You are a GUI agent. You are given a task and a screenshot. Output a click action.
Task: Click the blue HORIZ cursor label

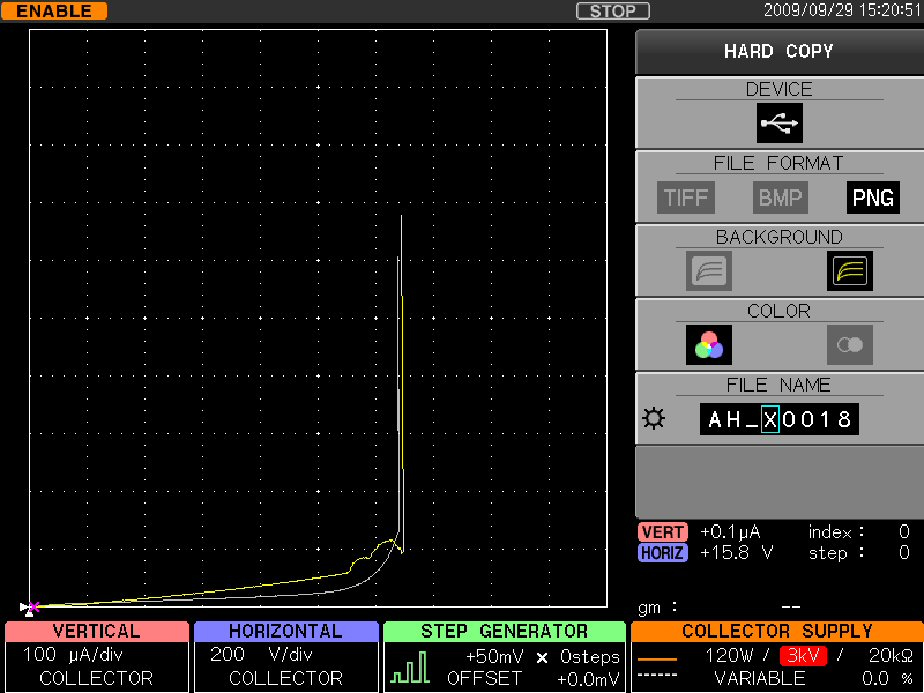tap(662, 553)
